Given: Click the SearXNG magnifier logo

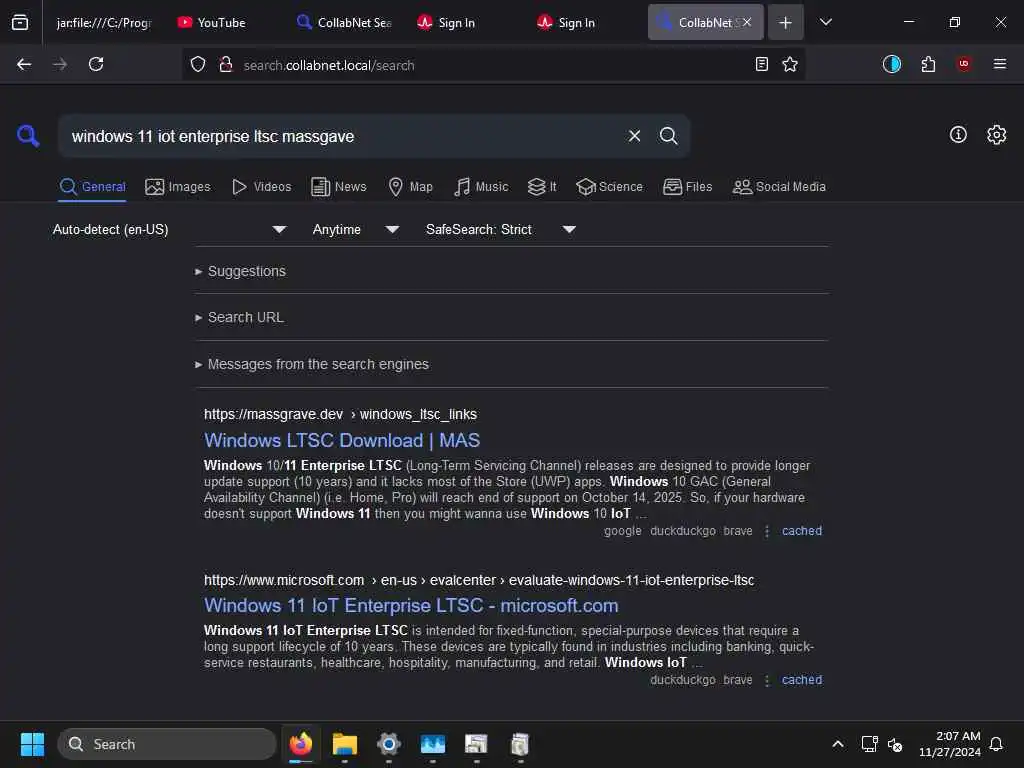Looking at the screenshot, I should [x=28, y=136].
